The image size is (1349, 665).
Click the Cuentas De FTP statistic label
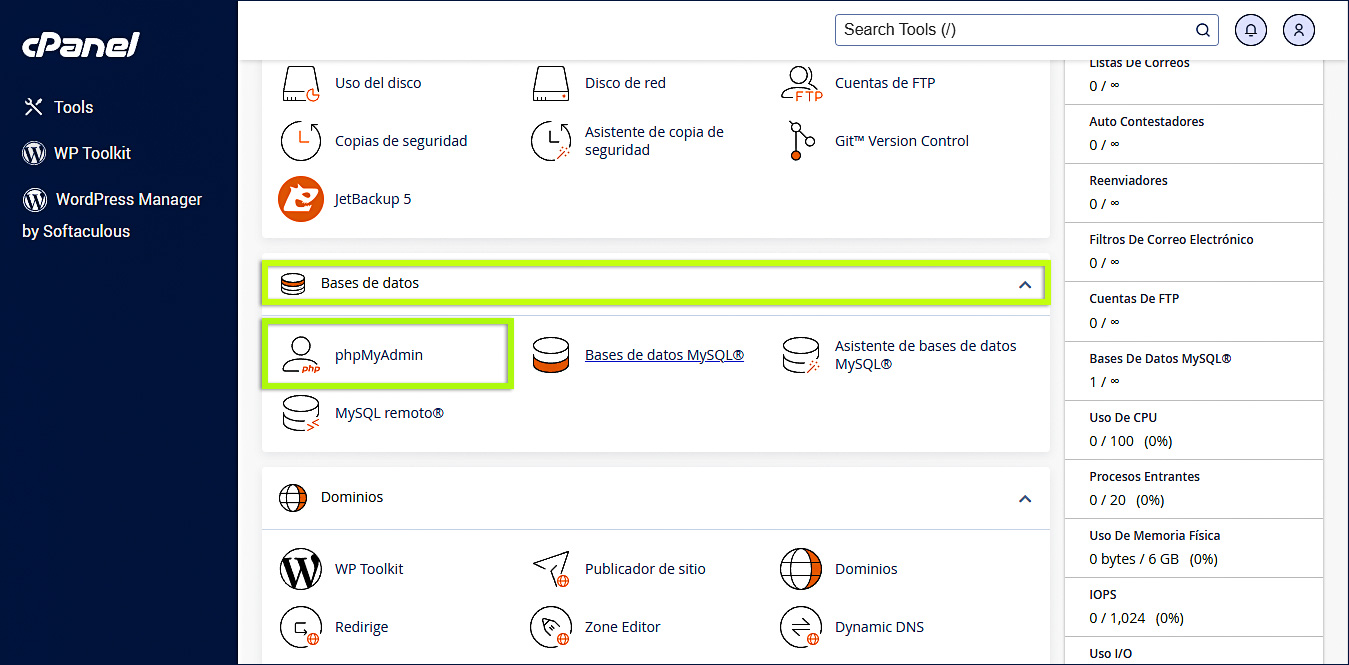pos(1134,299)
